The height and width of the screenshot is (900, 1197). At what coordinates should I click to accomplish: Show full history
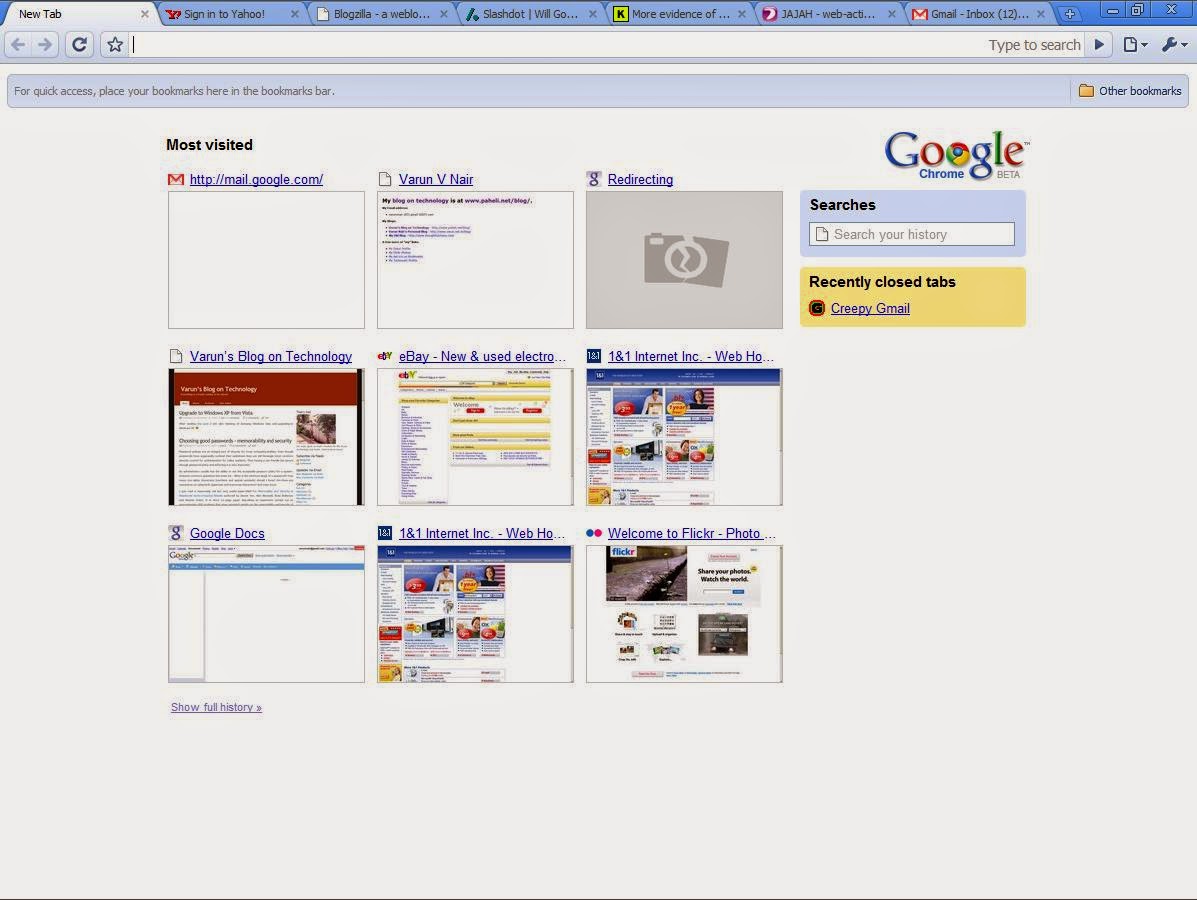(216, 708)
